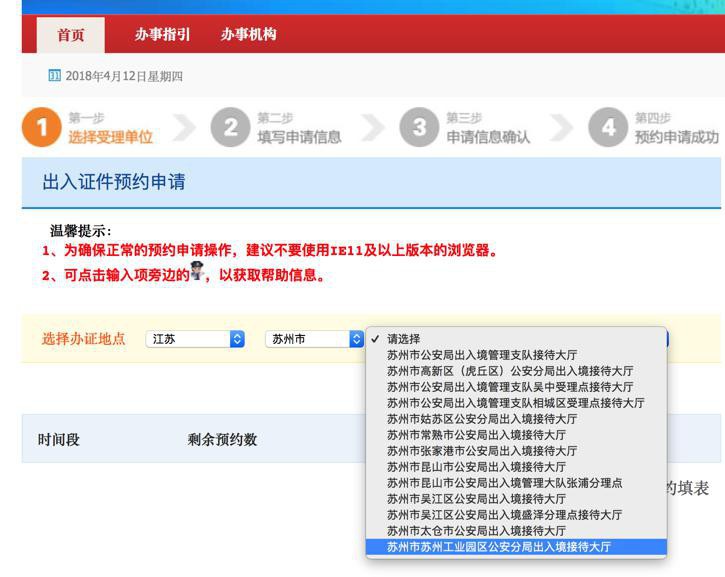Choose the checked 请选择 option

tap(516, 339)
